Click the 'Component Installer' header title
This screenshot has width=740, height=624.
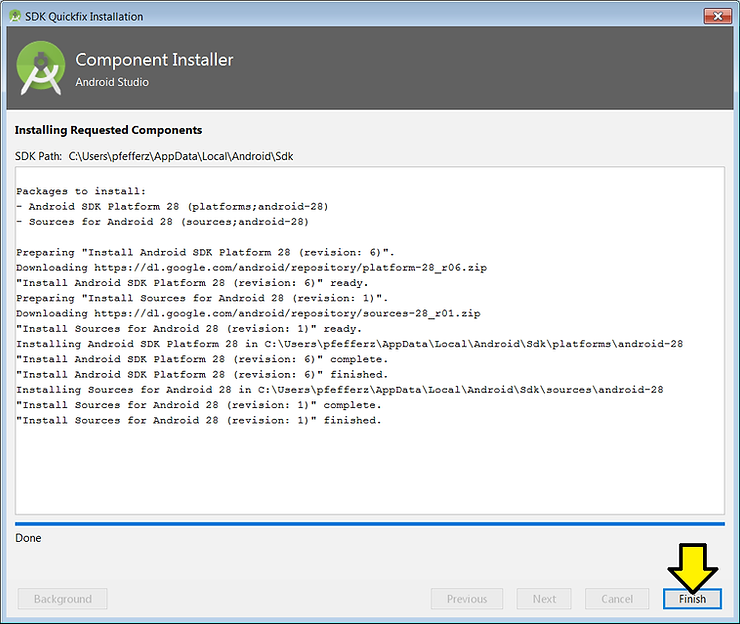click(154, 60)
